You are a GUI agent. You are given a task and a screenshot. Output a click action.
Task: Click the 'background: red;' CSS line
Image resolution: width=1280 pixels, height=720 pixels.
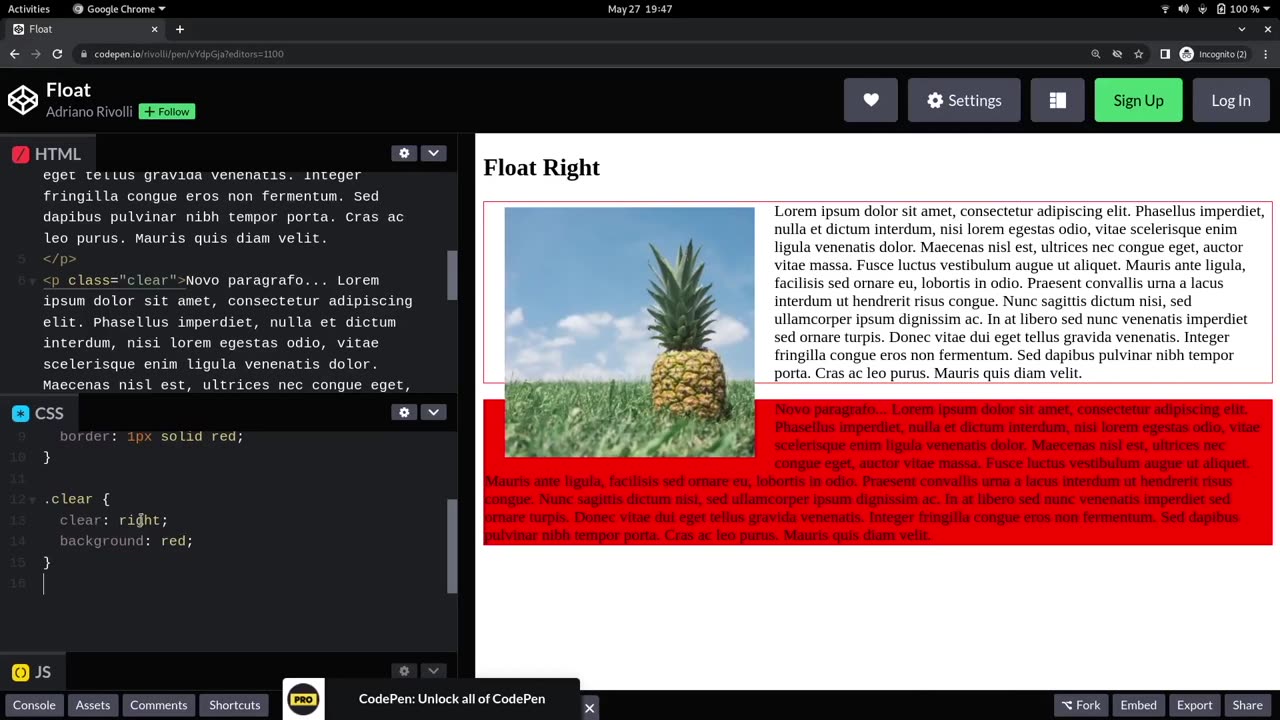(x=126, y=541)
